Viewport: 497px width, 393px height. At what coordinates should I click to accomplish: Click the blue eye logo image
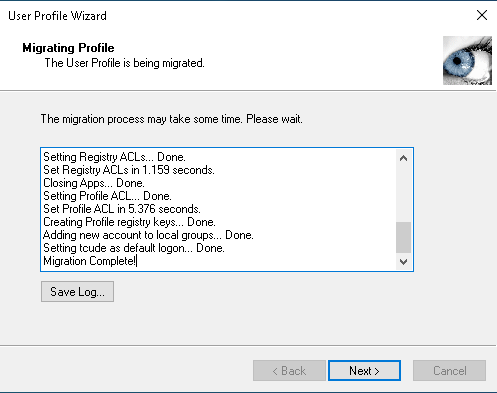tap(467, 60)
